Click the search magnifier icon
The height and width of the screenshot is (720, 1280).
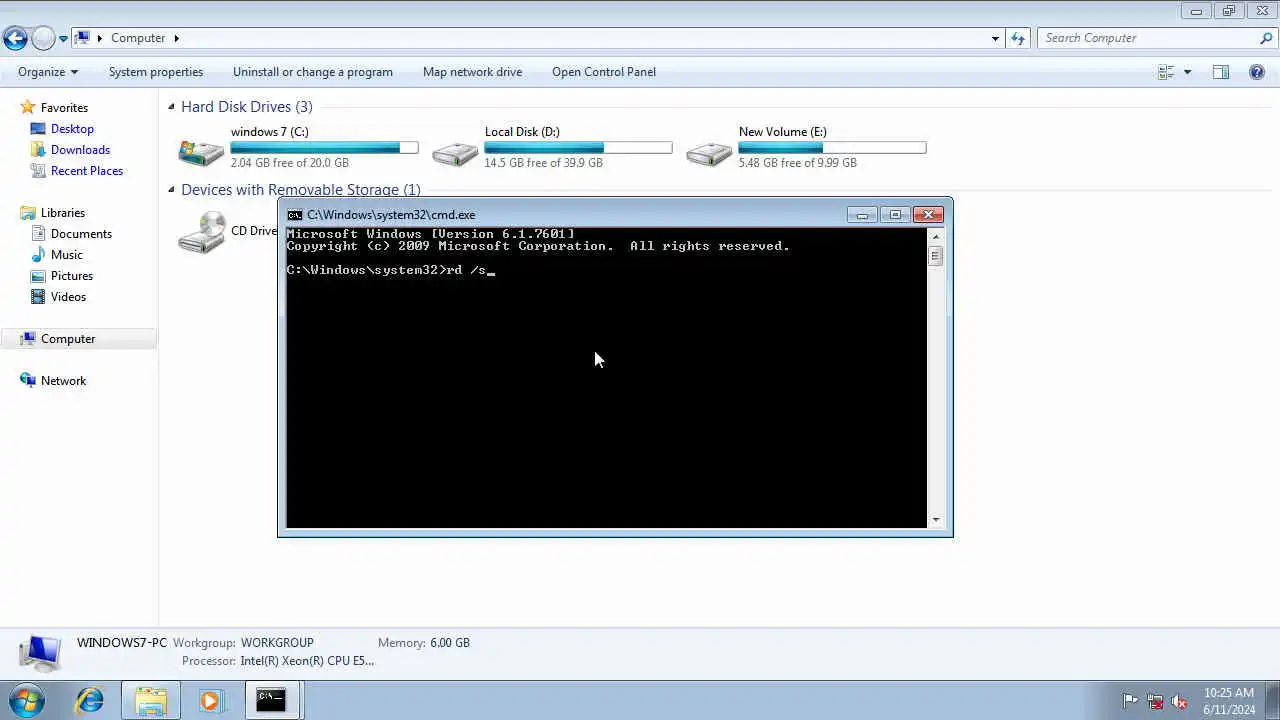click(x=1266, y=38)
